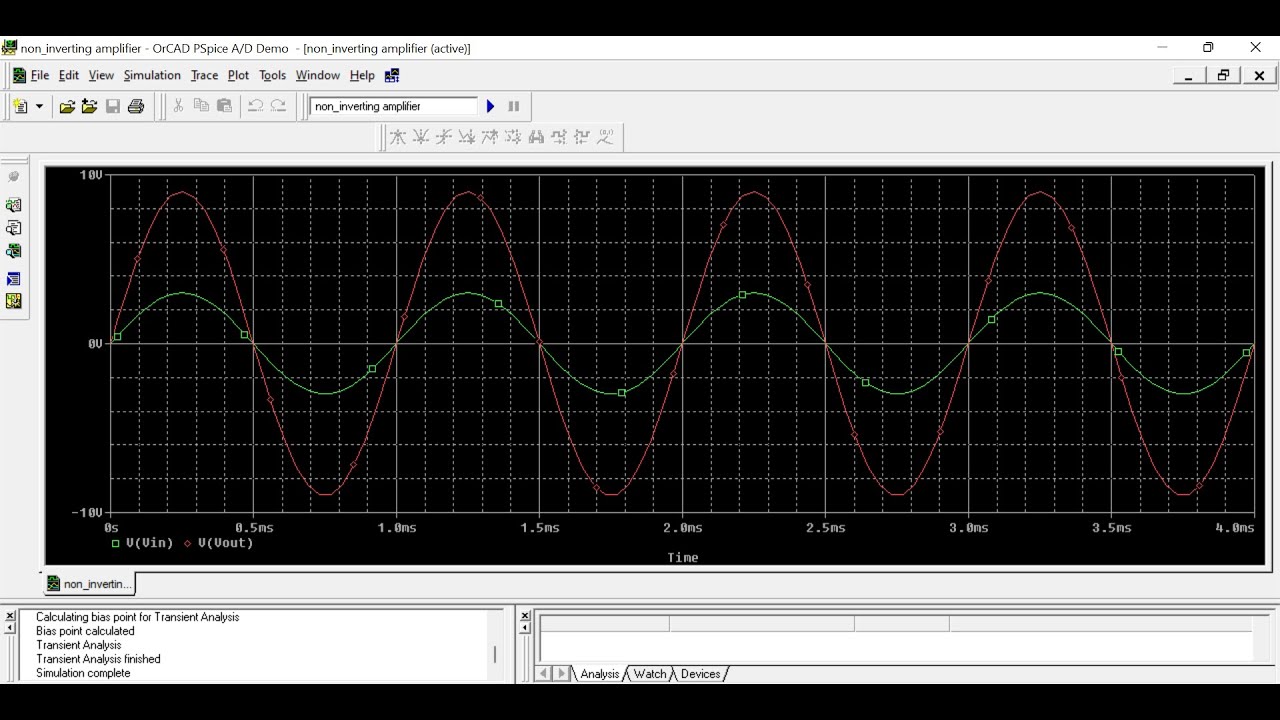This screenshot has width=1280, height=720.
Task: Run simulation with blue play button
Action: tap(490, 106)
